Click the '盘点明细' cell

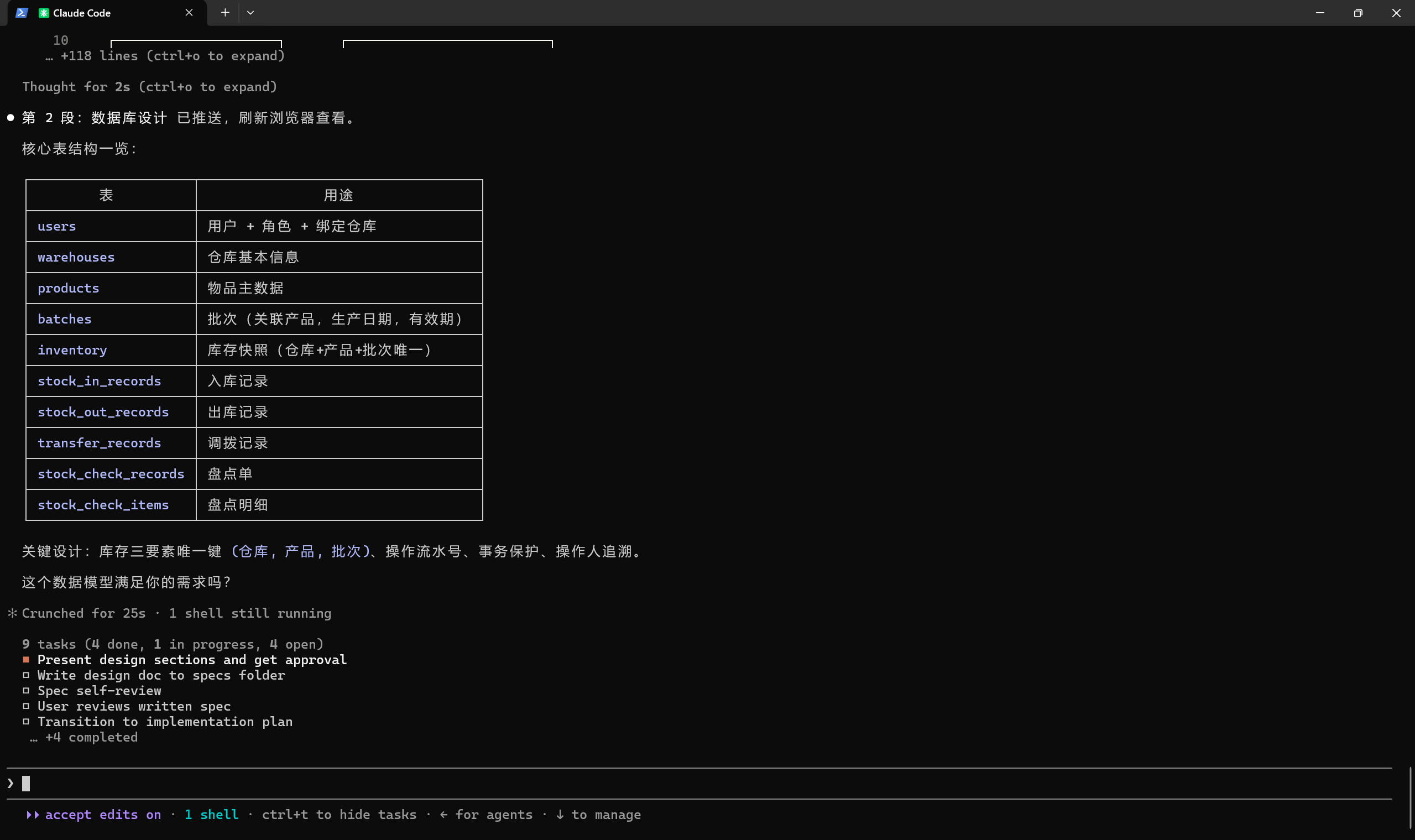(x=339, y=505)
